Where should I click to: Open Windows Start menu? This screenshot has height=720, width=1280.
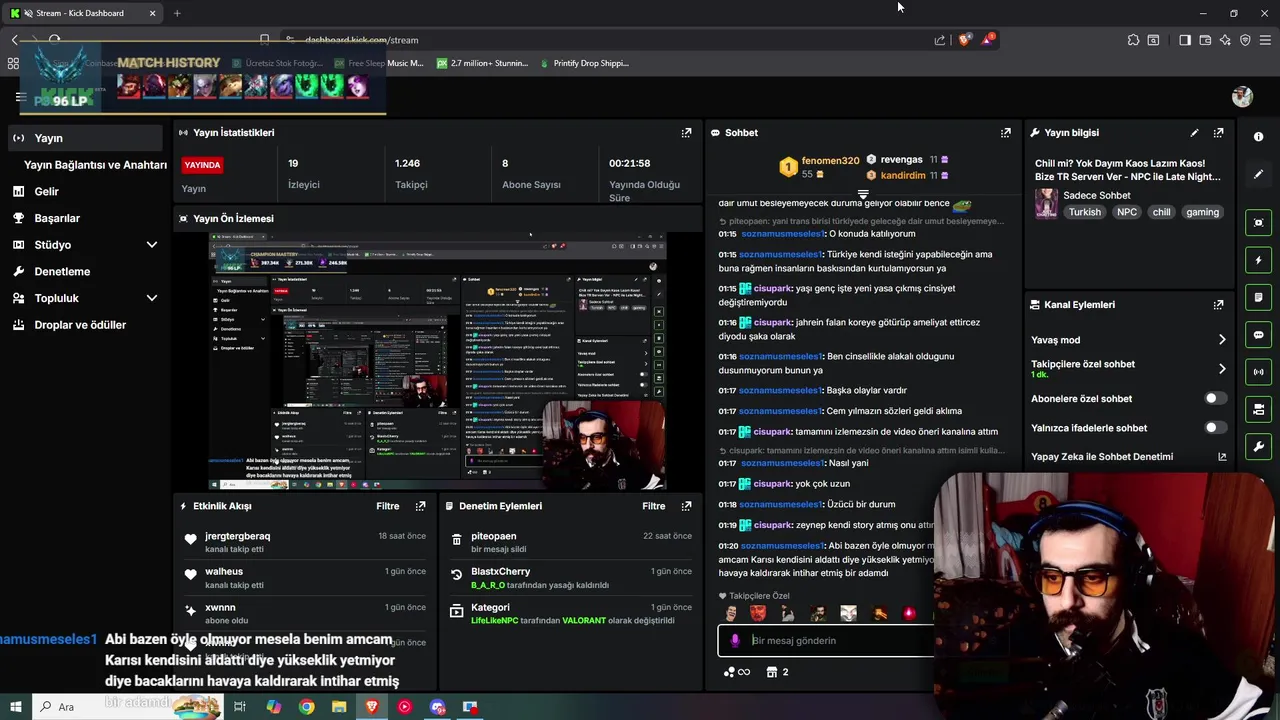coord(16,707)
